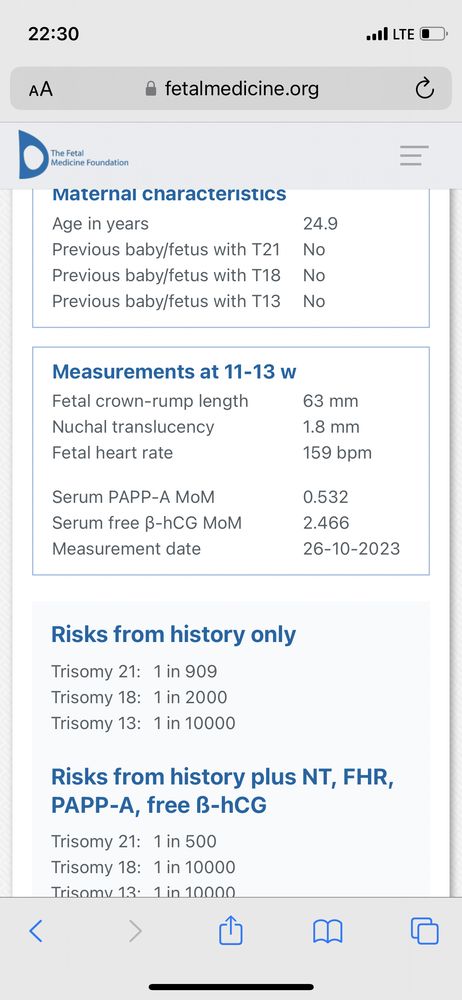Go back using the Safari back arrow
This screenshot has height=1000, width=462.
(x=36, y=931)
